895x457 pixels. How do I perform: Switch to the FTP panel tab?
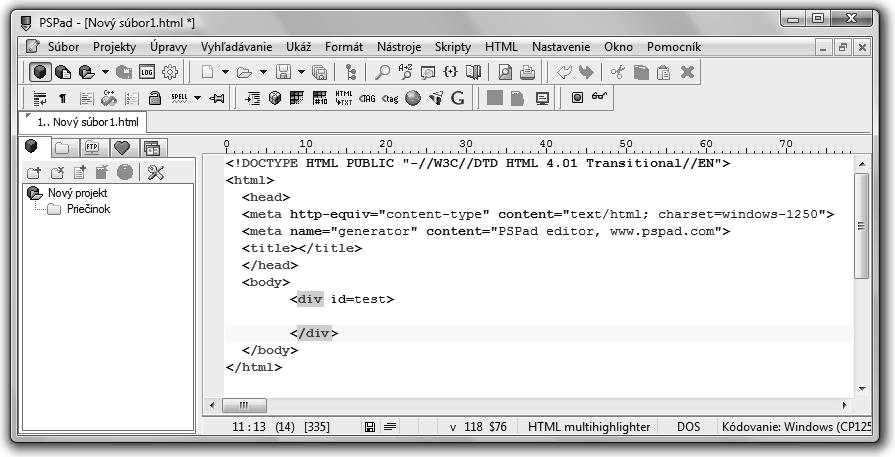[x=92, y=148]
